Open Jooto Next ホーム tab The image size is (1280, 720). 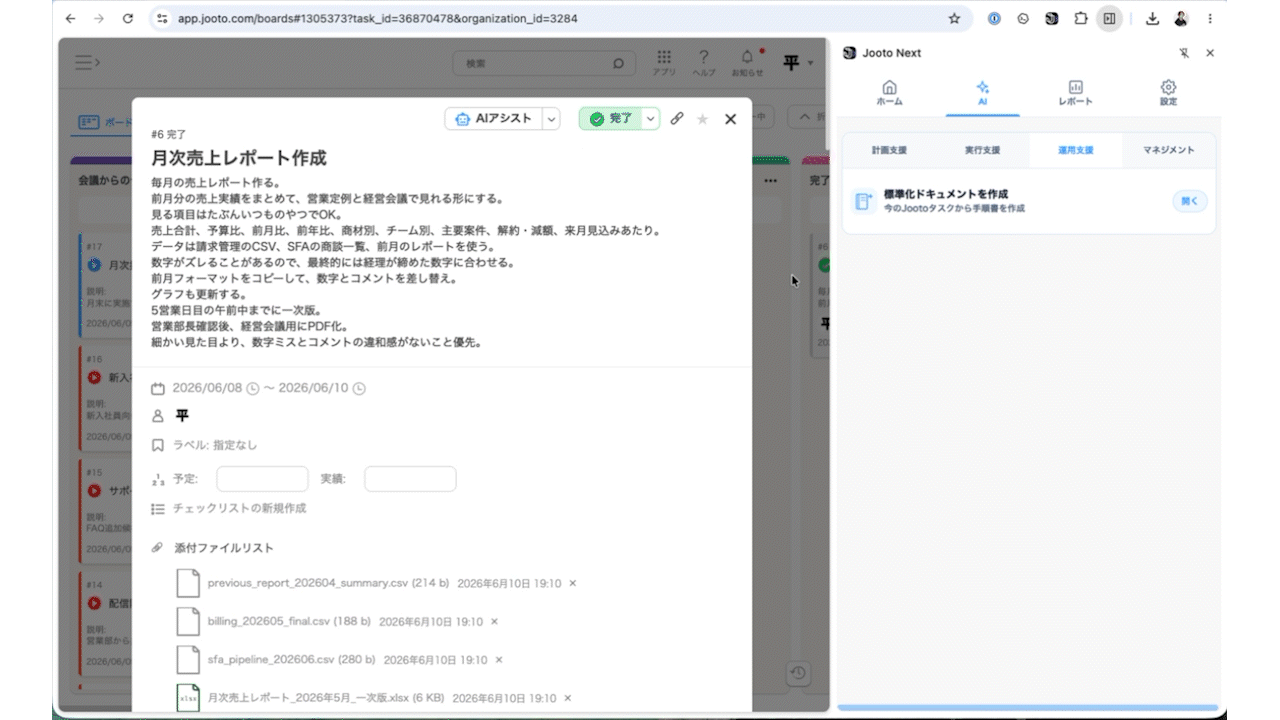[x=889, y=93]
